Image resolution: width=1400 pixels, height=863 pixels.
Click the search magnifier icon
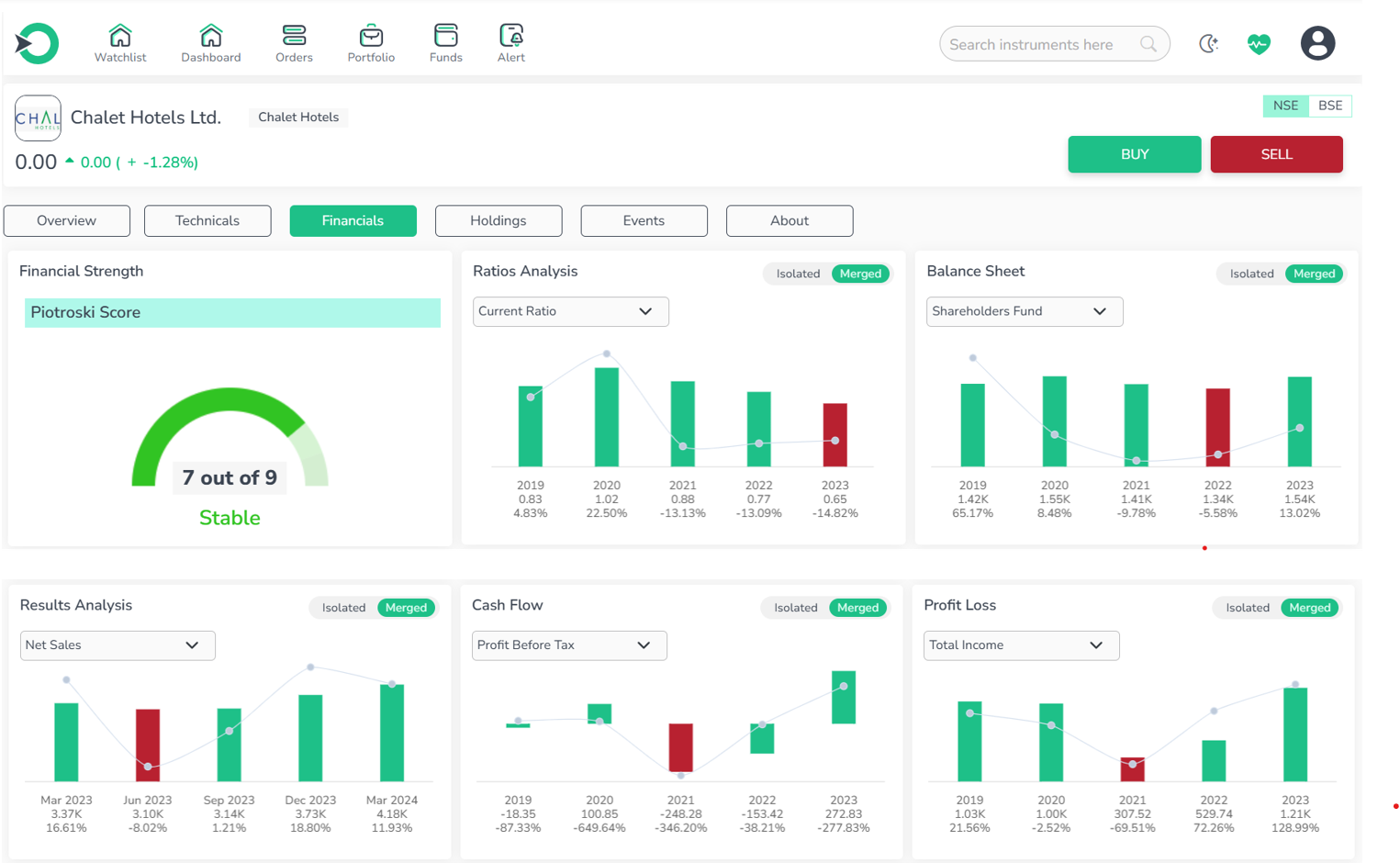click(1148, 44)
